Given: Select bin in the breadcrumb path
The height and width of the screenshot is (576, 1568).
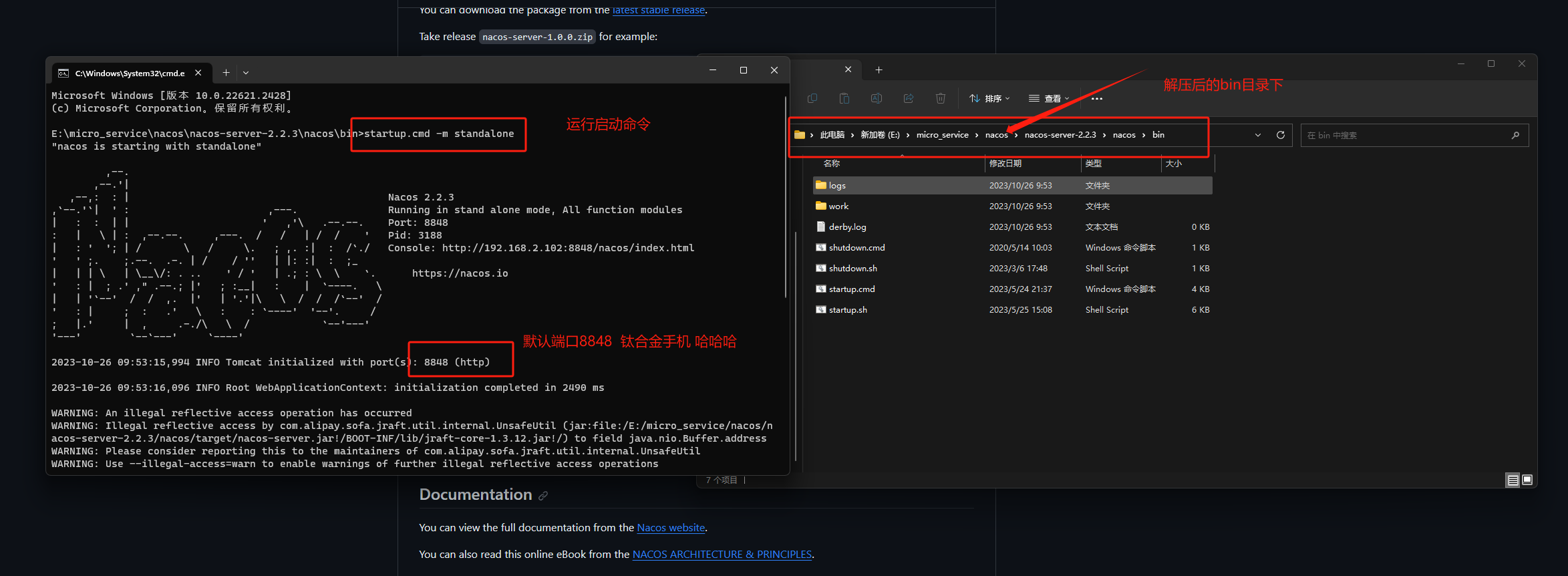Looking at the screenshot, I should (x=1158, y=135).
